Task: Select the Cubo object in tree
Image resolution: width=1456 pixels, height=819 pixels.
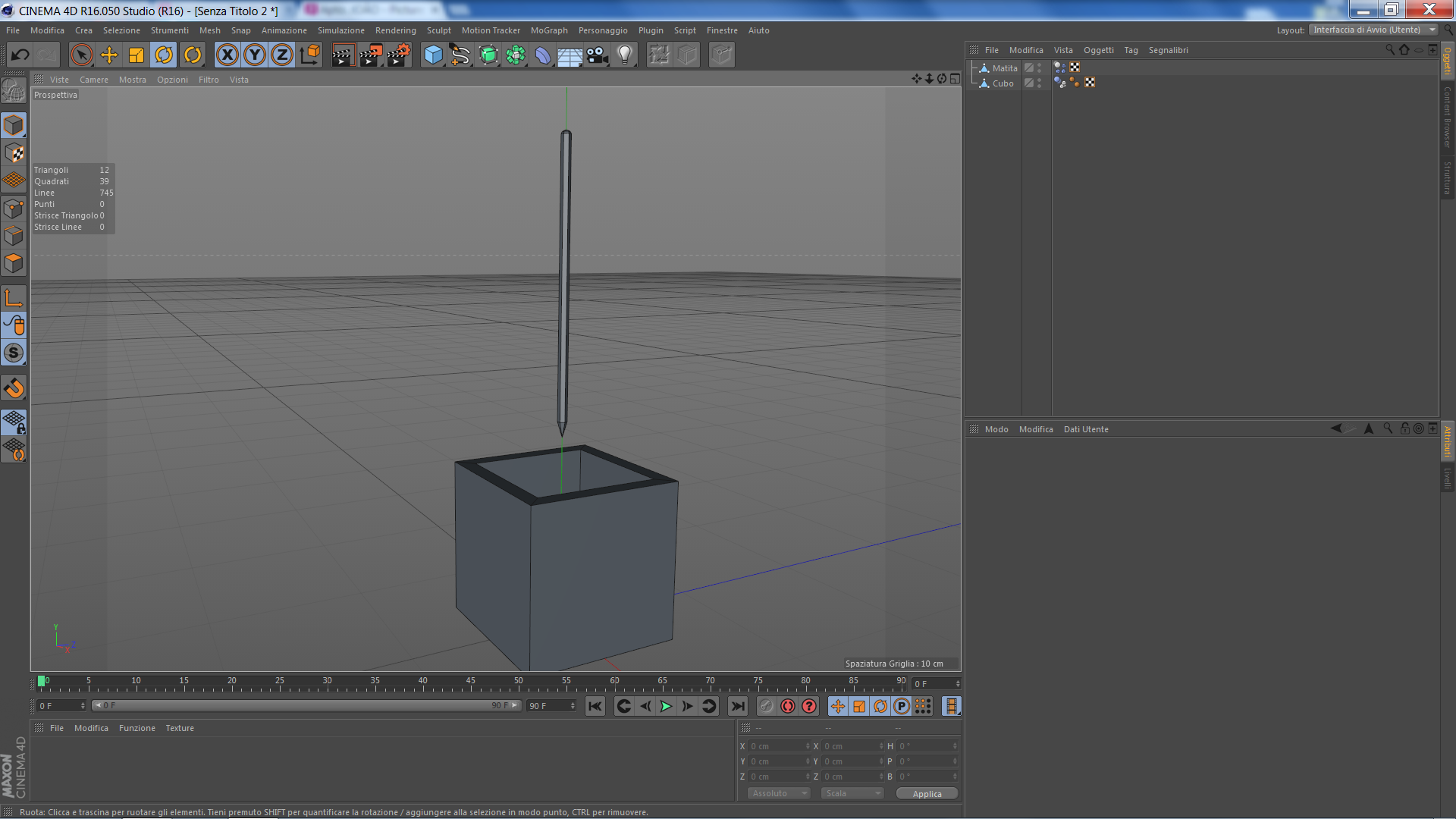Action: point(1003,83)
